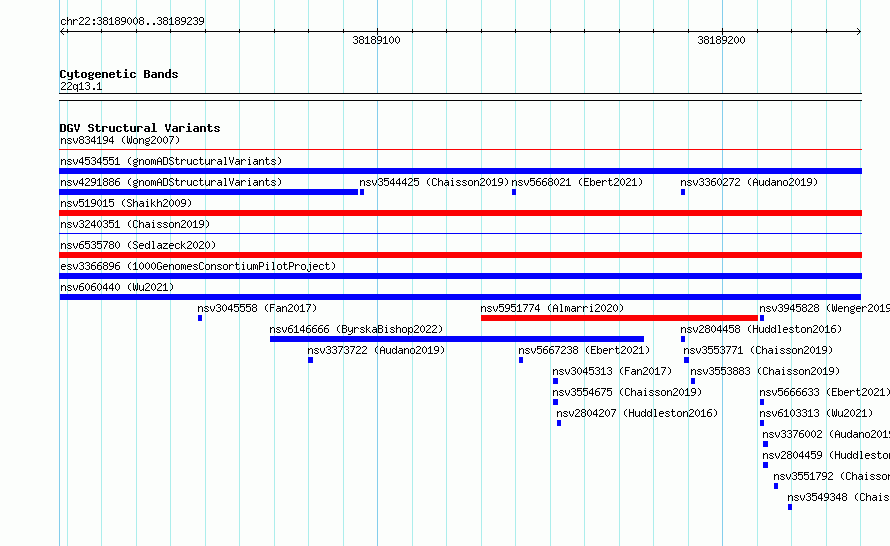890x546 pixels.
Task: Click the nsv4291886 gnomAD blue bar
Action: point(209,192)
